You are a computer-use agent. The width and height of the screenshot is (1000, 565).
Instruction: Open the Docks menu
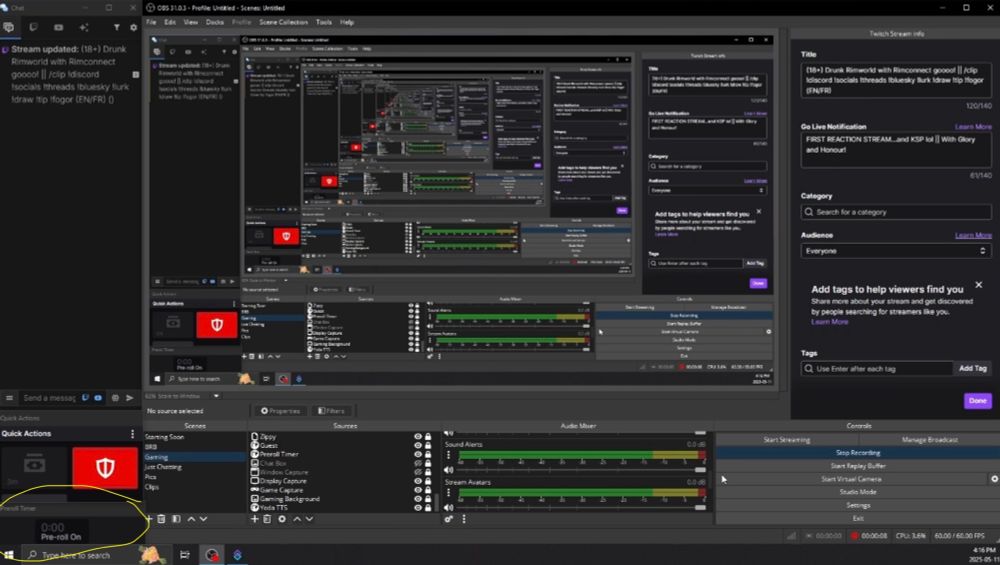tap(215, 22)
